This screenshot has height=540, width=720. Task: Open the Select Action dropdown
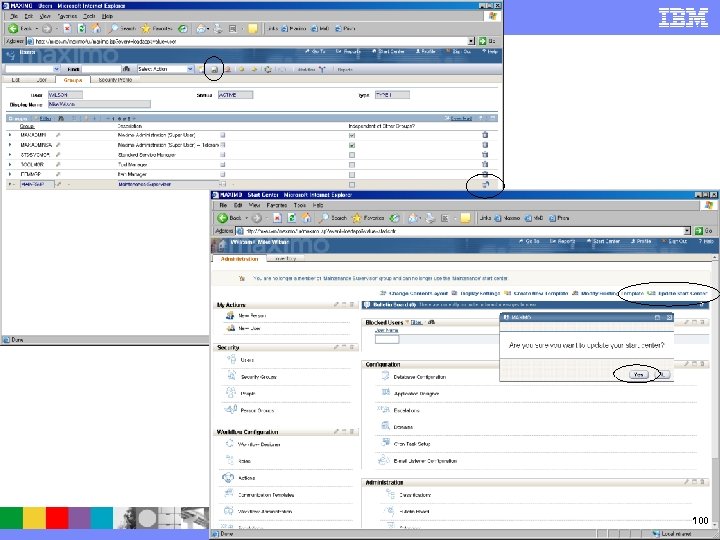click(x=190, y=69)
